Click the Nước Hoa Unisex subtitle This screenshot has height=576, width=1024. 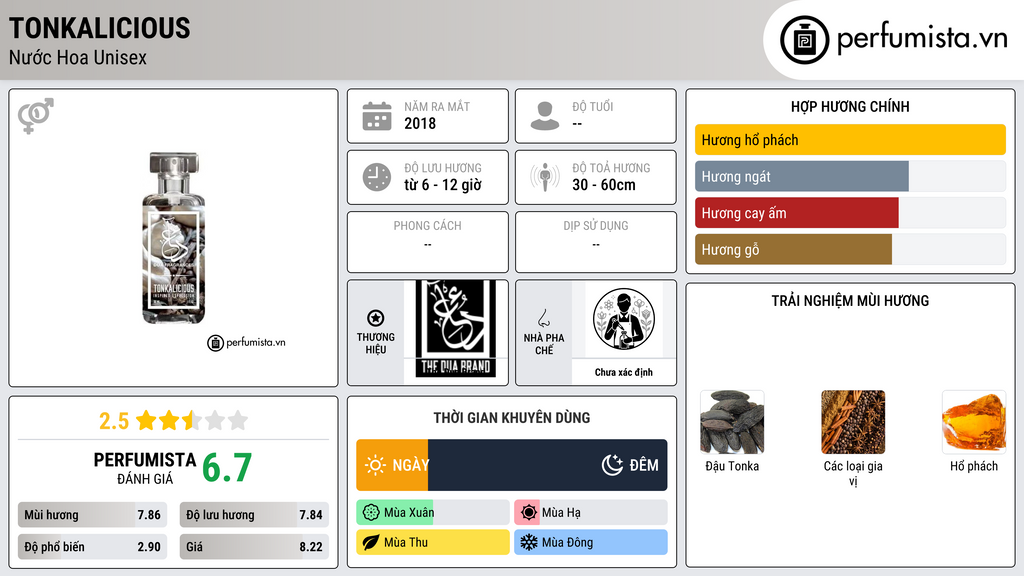[x=78, y=58]
